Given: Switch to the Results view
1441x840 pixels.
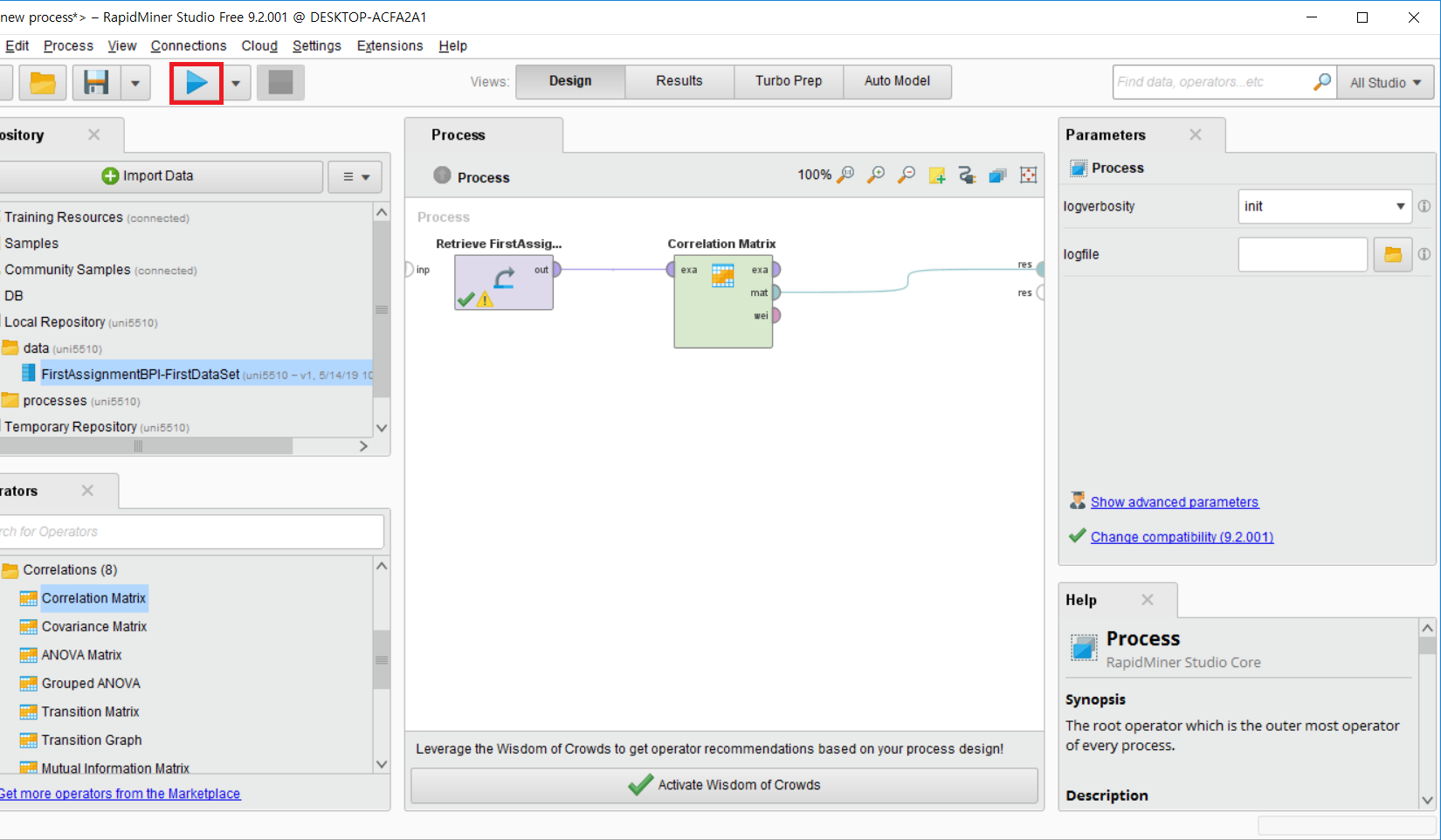Looking at the screenshot, I should tap(679, 81).
